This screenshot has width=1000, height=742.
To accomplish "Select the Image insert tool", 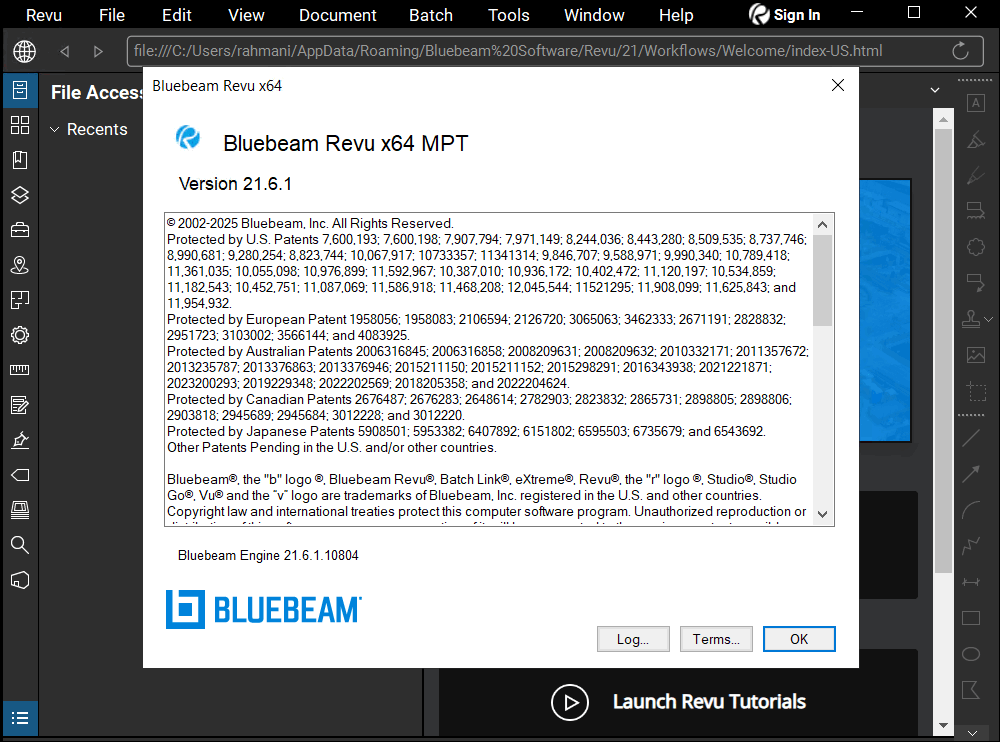I will coord(975,355).
